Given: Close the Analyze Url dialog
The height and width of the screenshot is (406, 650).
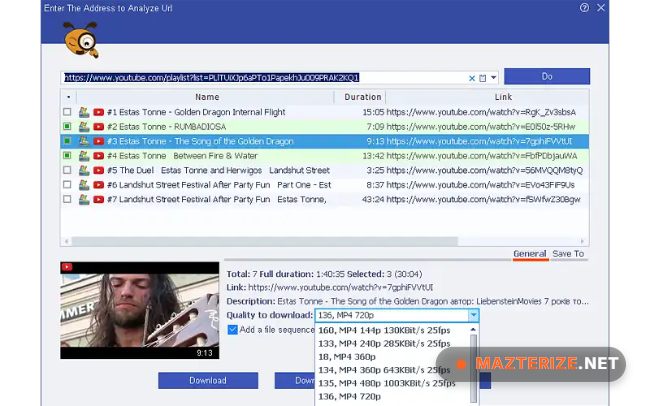Looking at the screenshot, I should point(601,7).
